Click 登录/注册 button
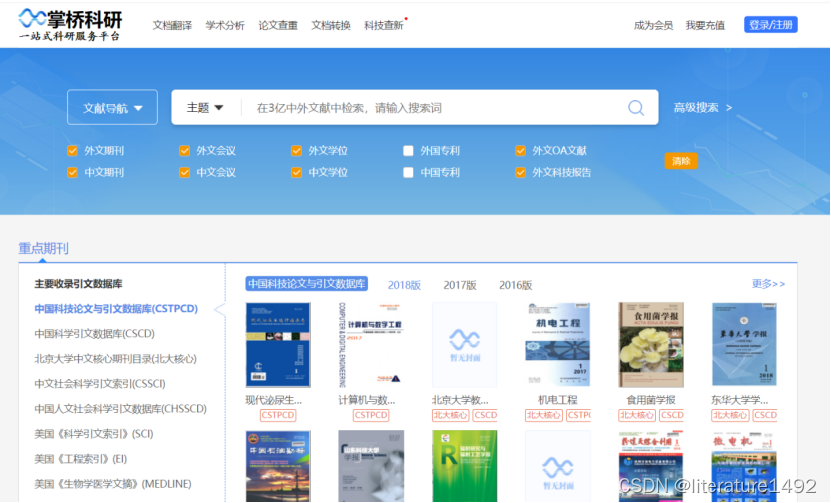The height and width of the screenshot is (503, 831). (x=771, y=24)
